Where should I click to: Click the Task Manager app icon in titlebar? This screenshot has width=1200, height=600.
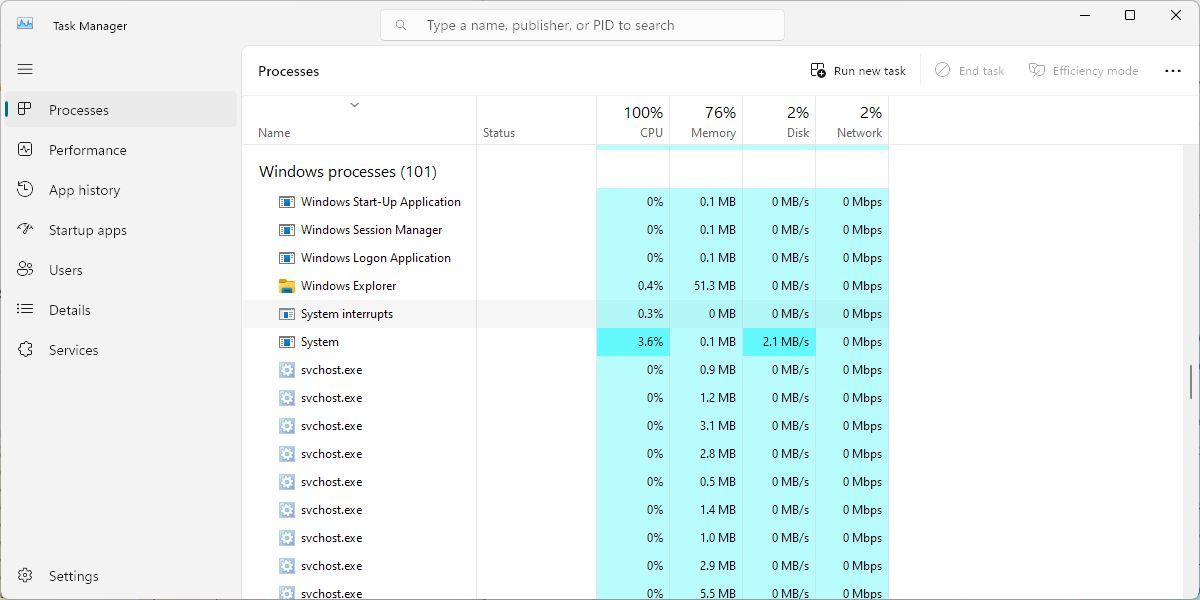pyautogui.click(x=25, y=25)
